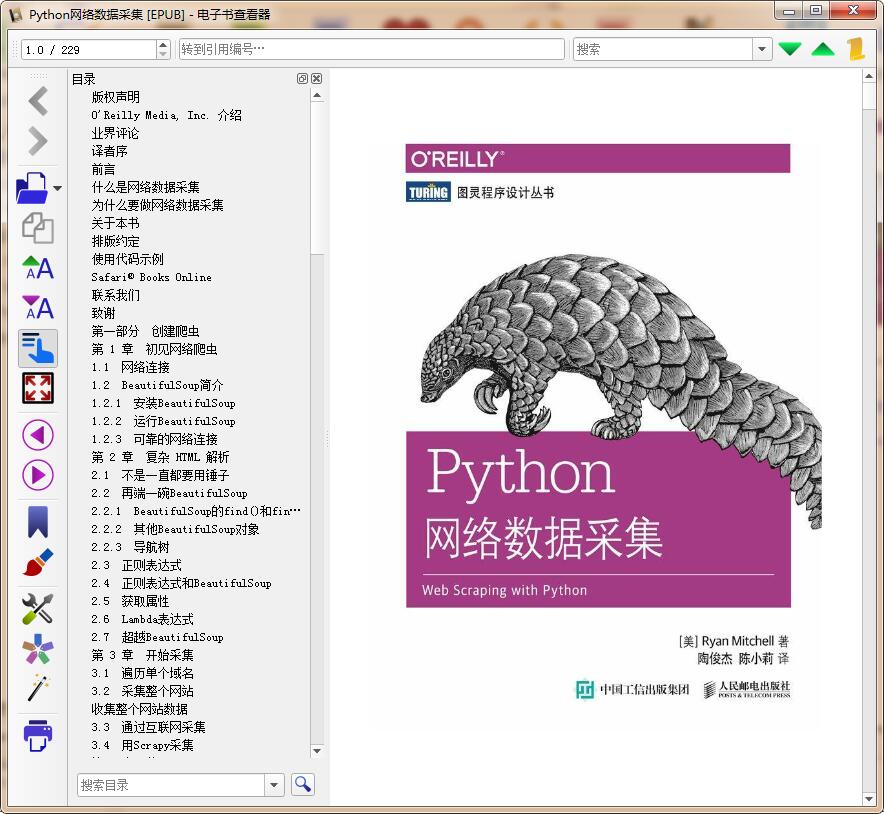
Task: Go to 前言 in the contents
Action: click(103, 169)
